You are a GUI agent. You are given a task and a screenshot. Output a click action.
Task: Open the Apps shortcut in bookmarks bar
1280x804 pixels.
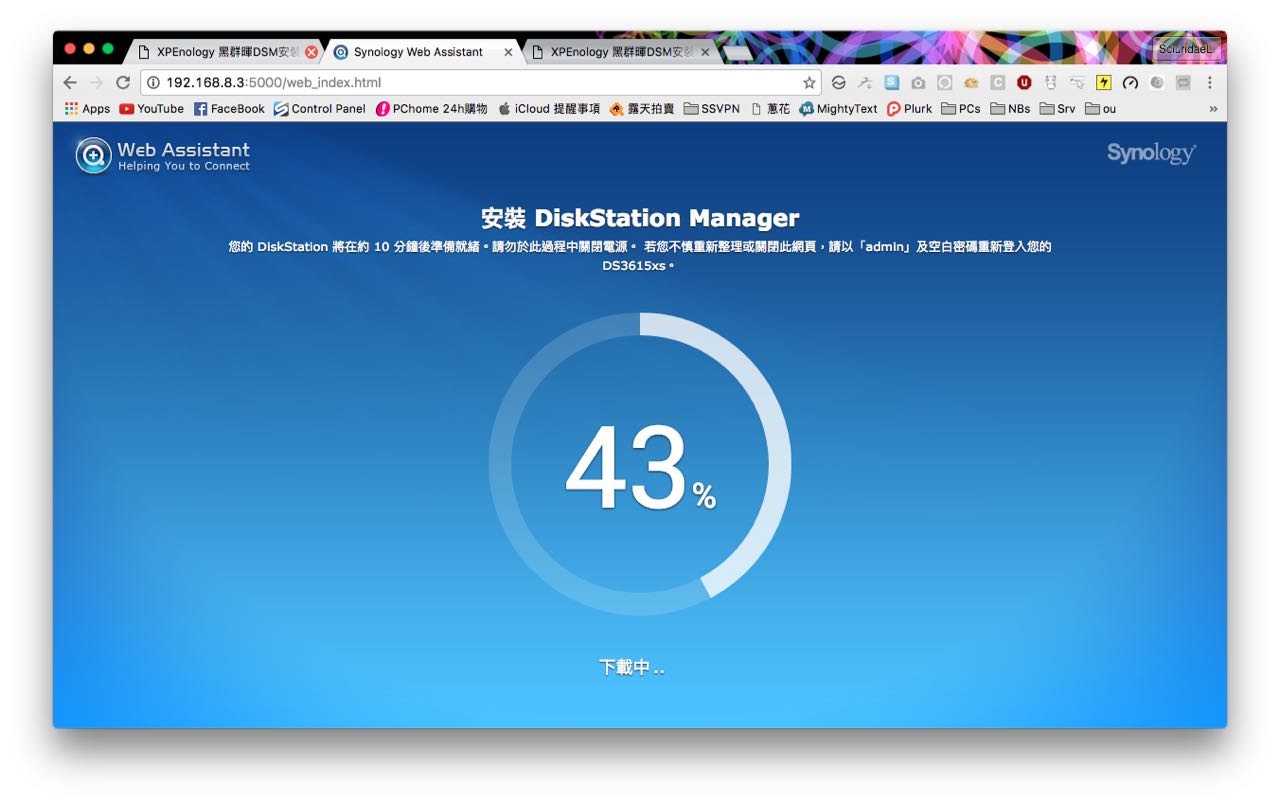(87, 109)
